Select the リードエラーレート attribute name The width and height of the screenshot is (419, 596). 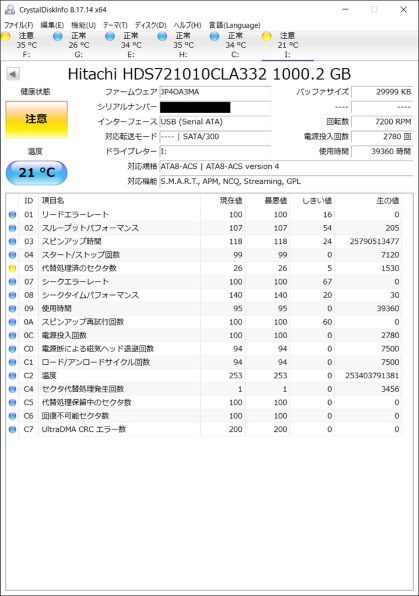tap(75, 215)
